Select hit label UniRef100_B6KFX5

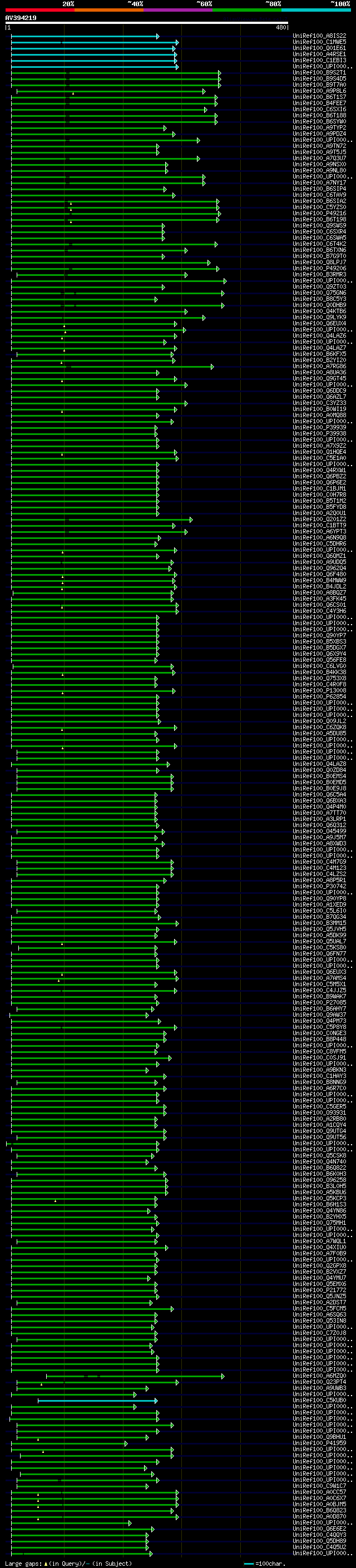click(x=319, y=354)
